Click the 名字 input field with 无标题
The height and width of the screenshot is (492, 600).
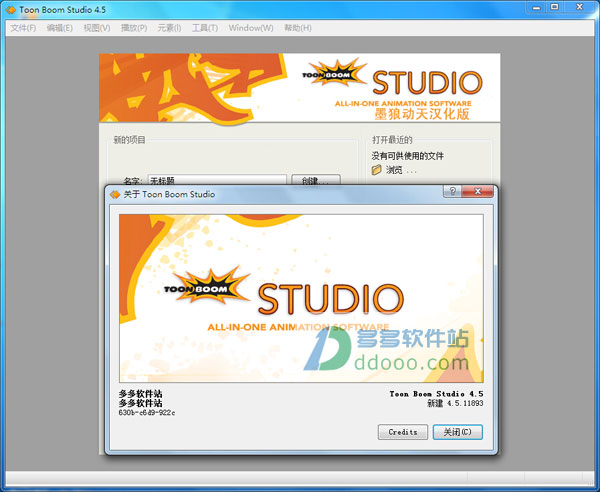tap(217, 180)
